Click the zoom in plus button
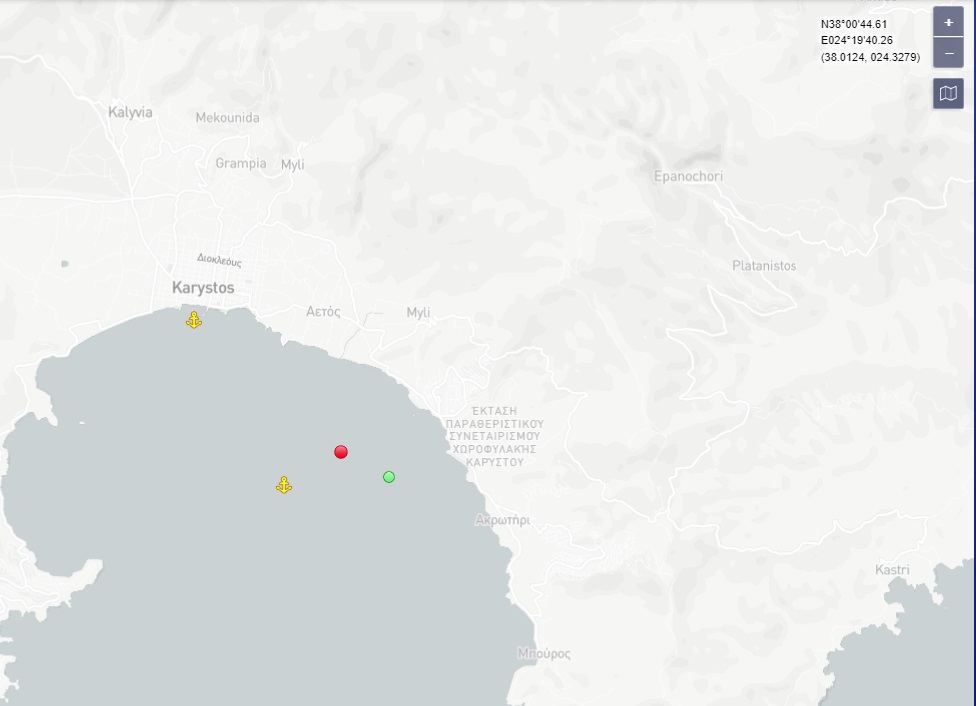976x706 pixels. [x=948, y=22]
